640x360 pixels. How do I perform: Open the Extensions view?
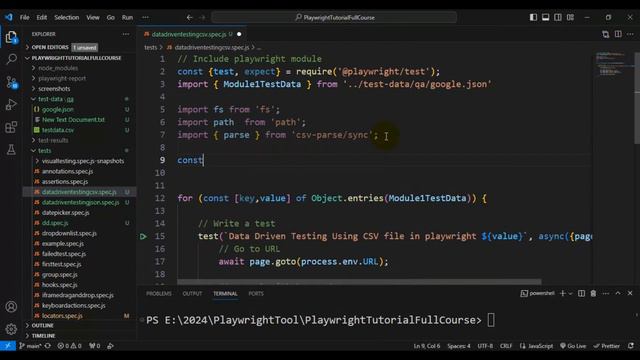tap(11, 127)
